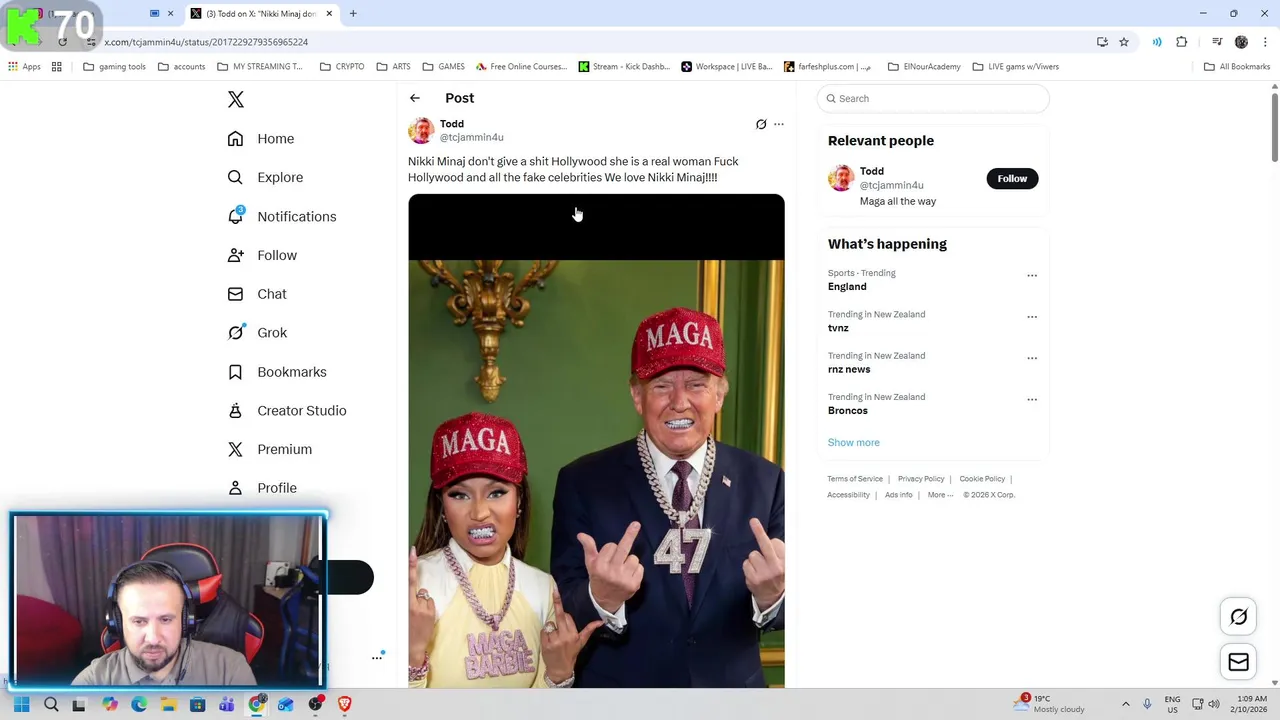Click Show more under What's happening
This screenshot has width=1280, height=720.
tap(854, 442)
